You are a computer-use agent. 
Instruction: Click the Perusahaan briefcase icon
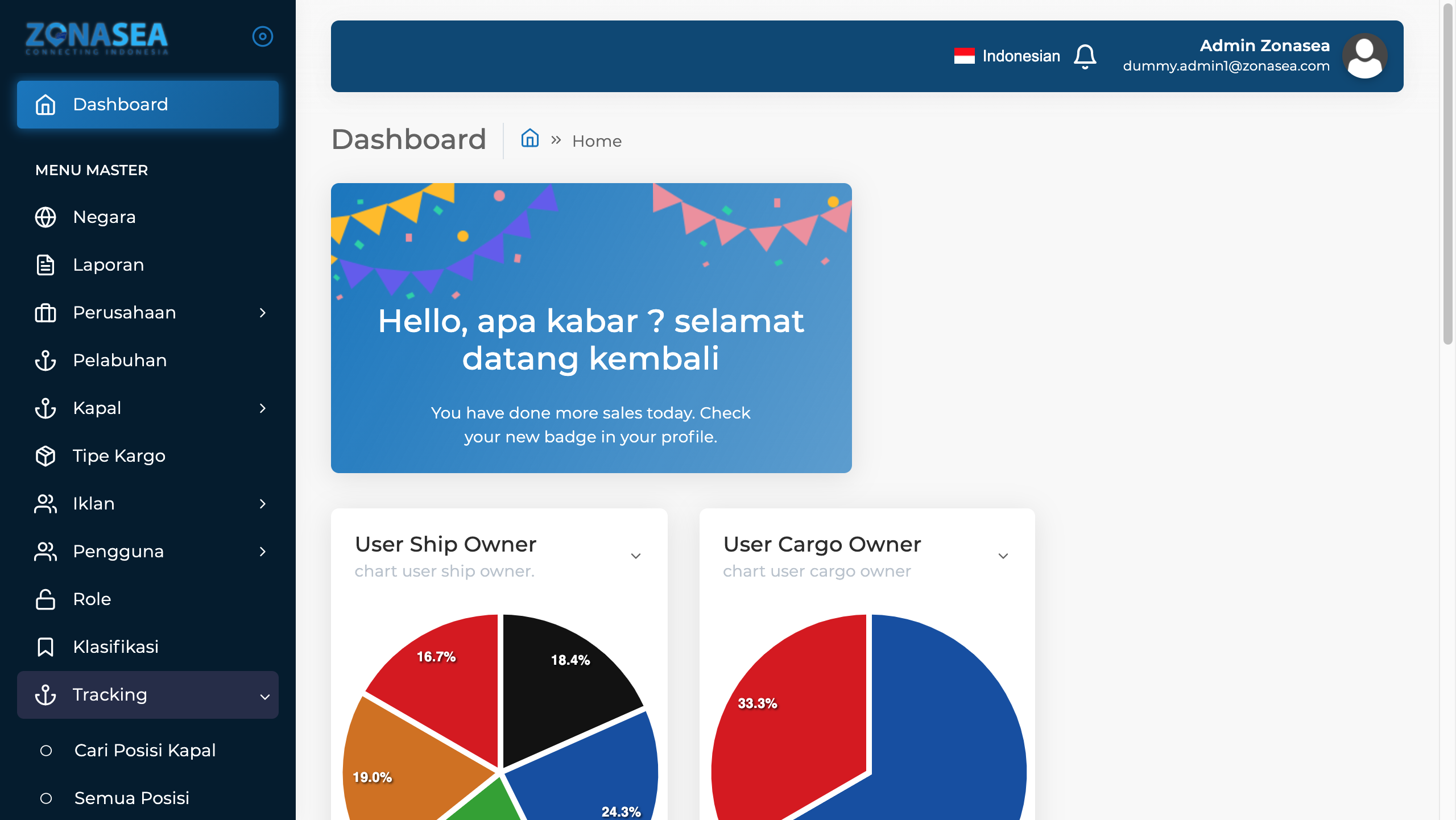[45, 313]
